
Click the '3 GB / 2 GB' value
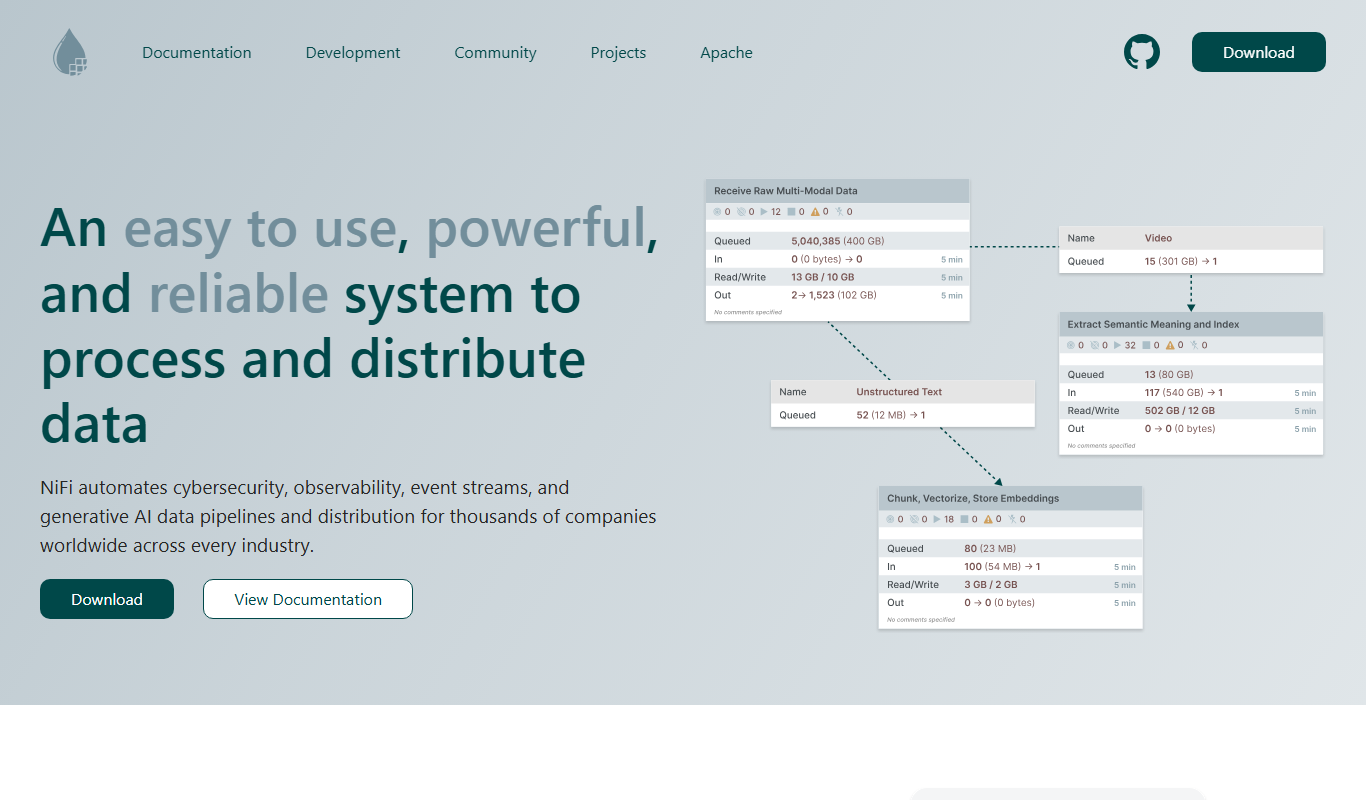pyautogui.click(x=991, y=585)
